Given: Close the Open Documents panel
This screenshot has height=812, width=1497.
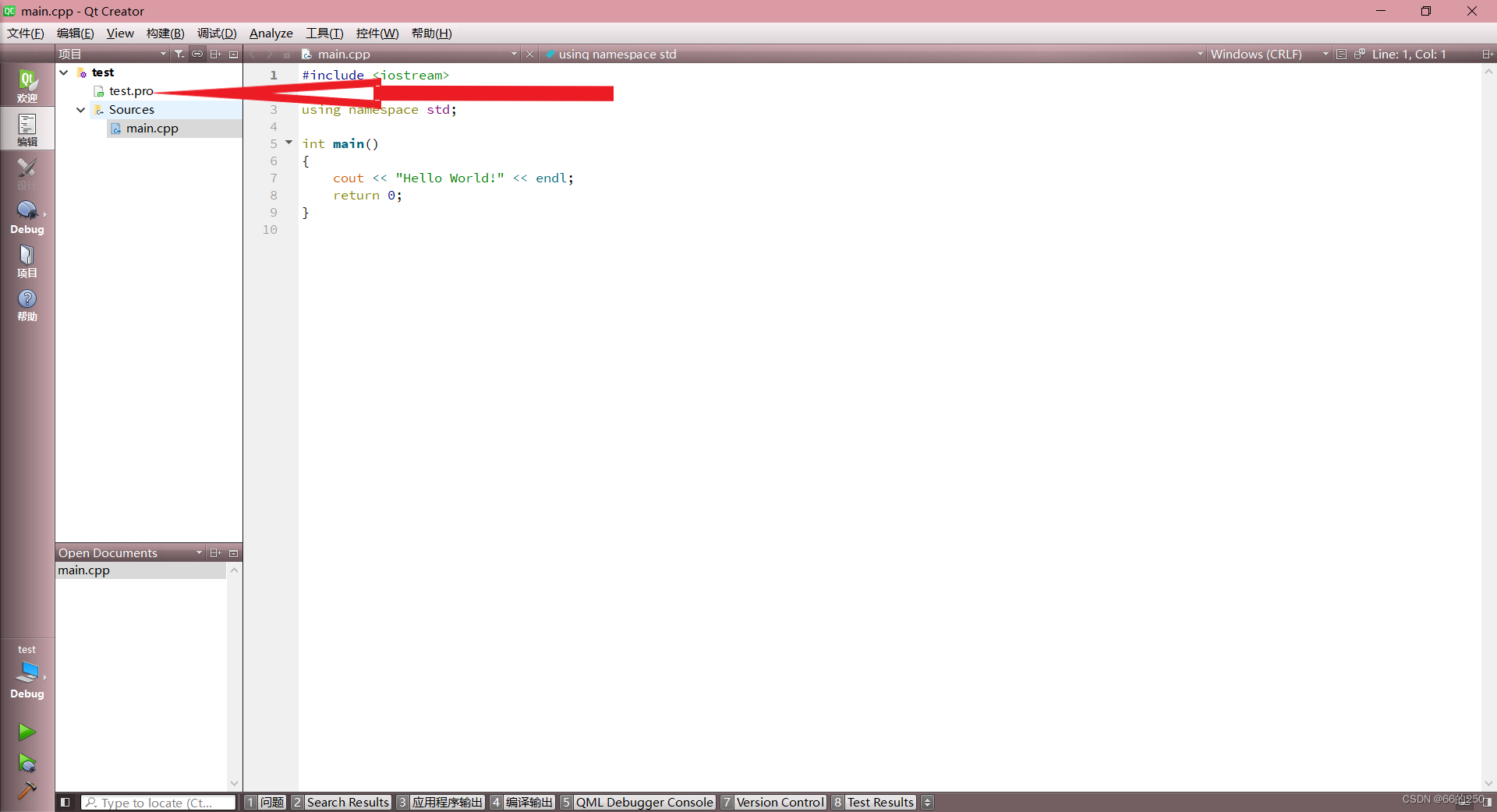Looking at the screenshot, I should click(x=233, y=553).
